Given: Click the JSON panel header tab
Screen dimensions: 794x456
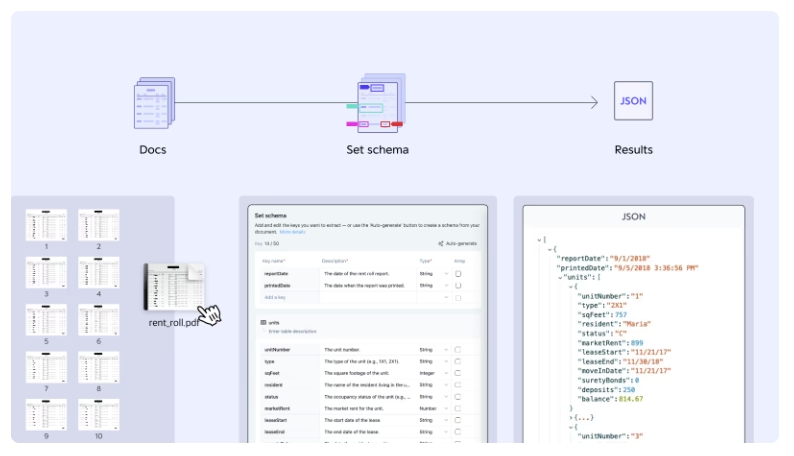Looking at the screenshot, I should point(633,217).
